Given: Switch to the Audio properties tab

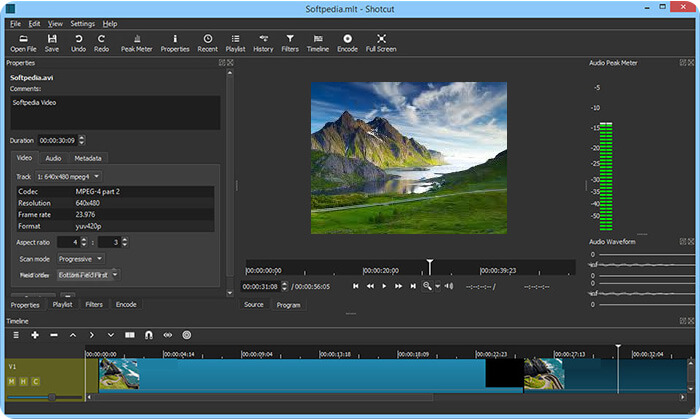Looking at the screenshot, I should click(x=53, y=158).
